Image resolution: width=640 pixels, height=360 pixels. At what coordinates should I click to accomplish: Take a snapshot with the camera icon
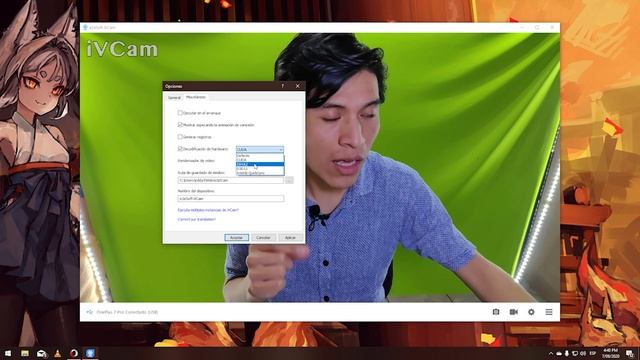click(496, 312)
